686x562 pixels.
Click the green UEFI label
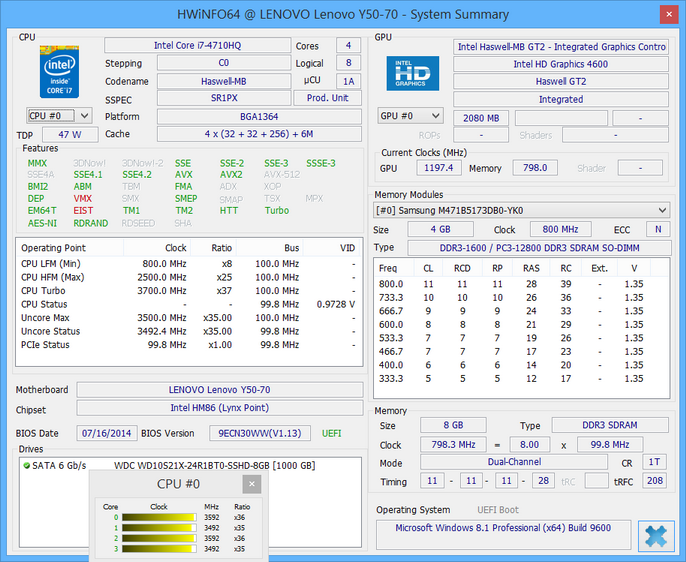pyautogui.click(x=332, y=433)
